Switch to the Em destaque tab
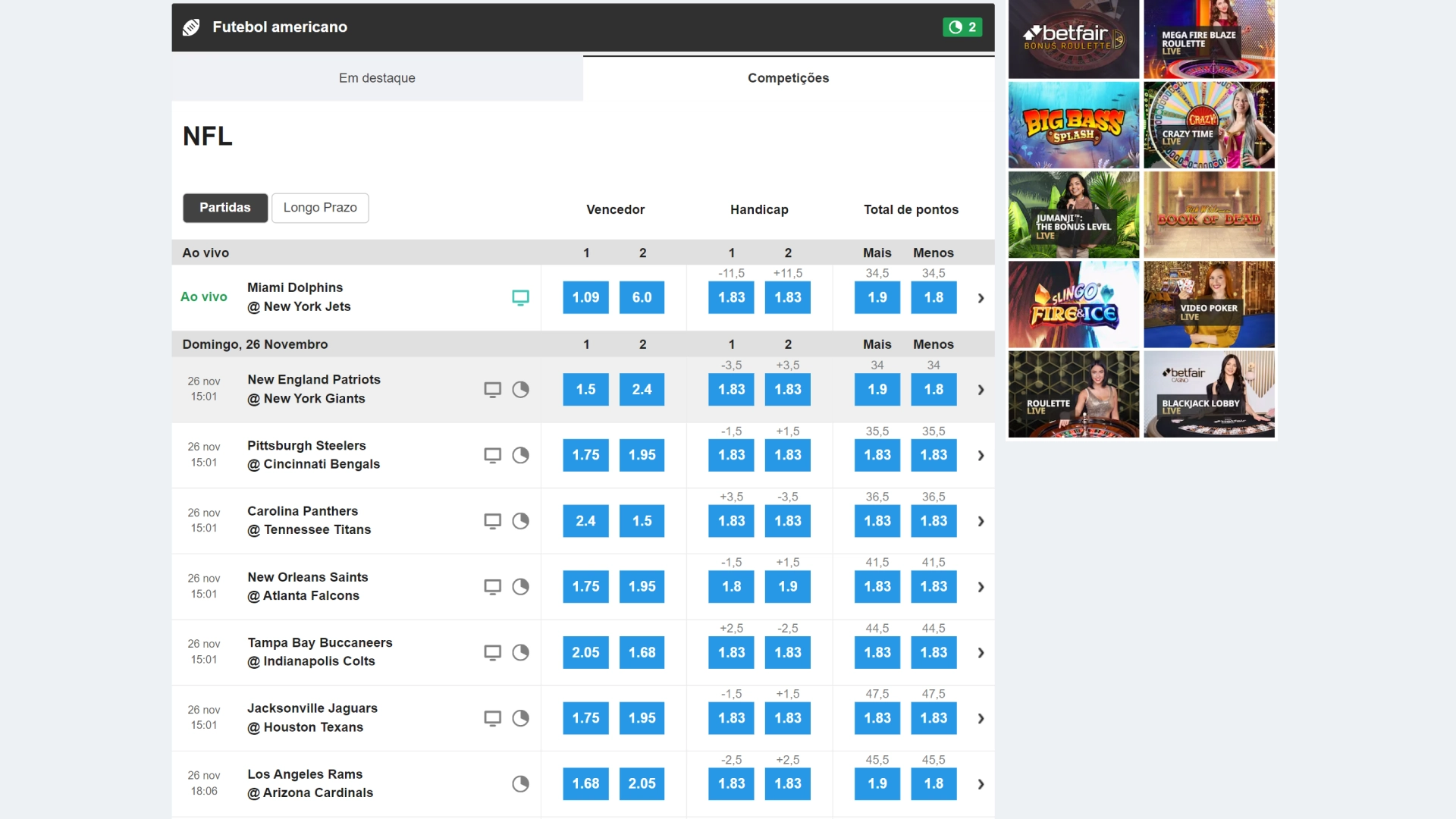This screenshot has height=819, width=1456. 377,77
